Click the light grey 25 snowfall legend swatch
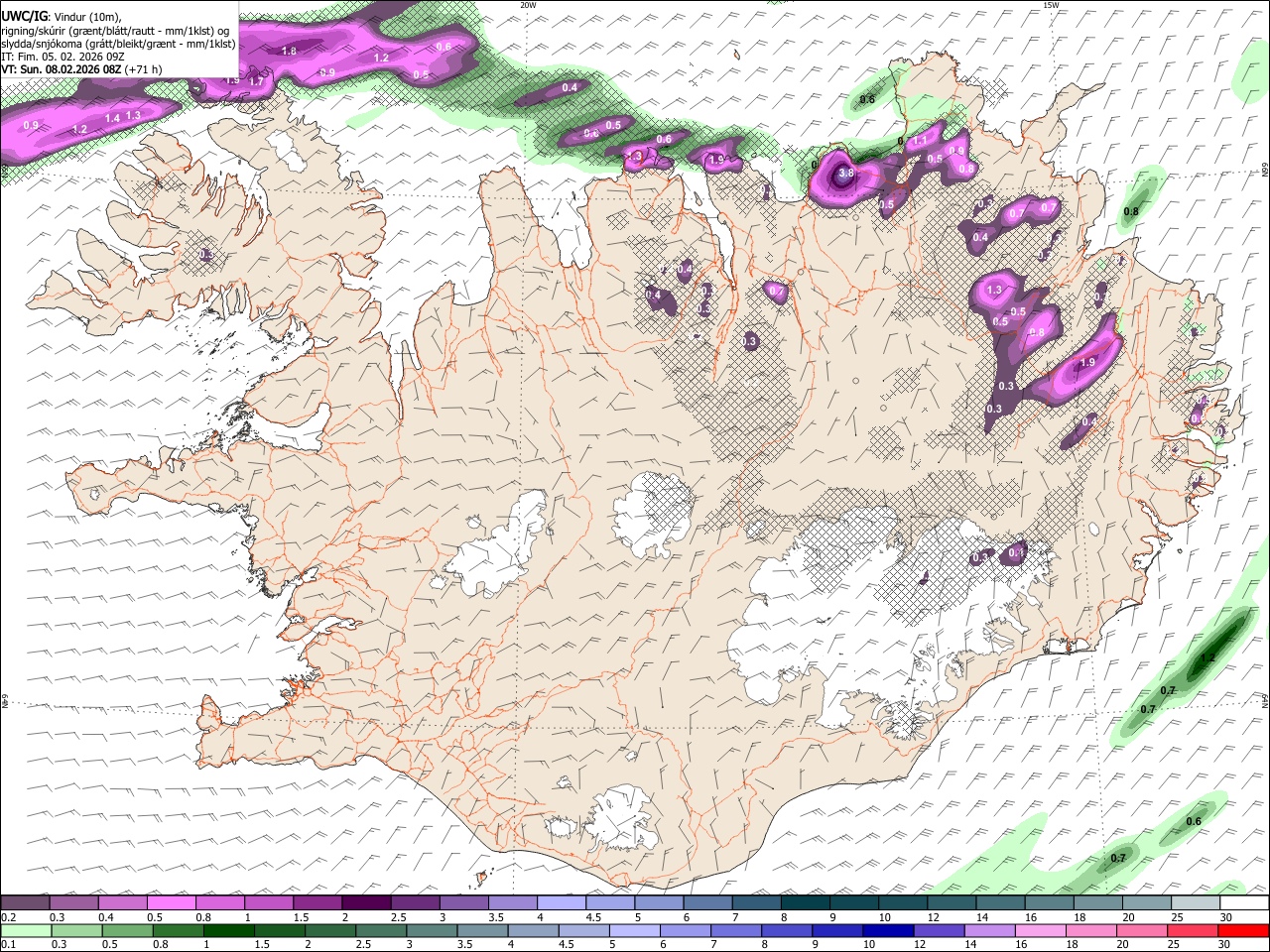The image size is (1270, 952). [1196, 902]
